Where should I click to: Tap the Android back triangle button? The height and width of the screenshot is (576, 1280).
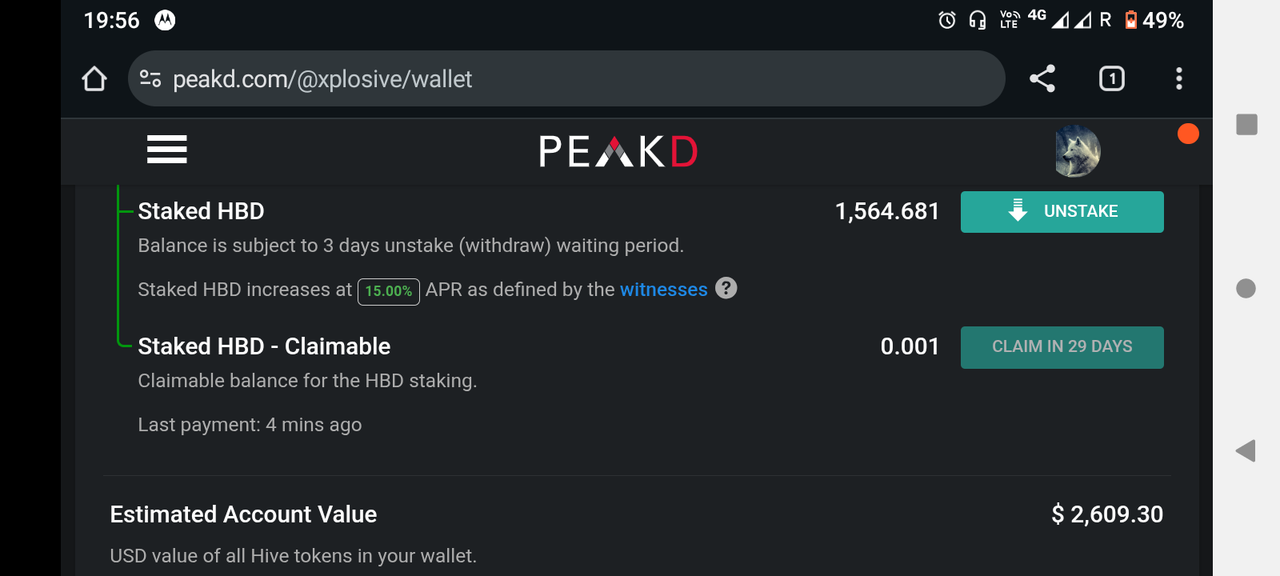point(1245,451)
